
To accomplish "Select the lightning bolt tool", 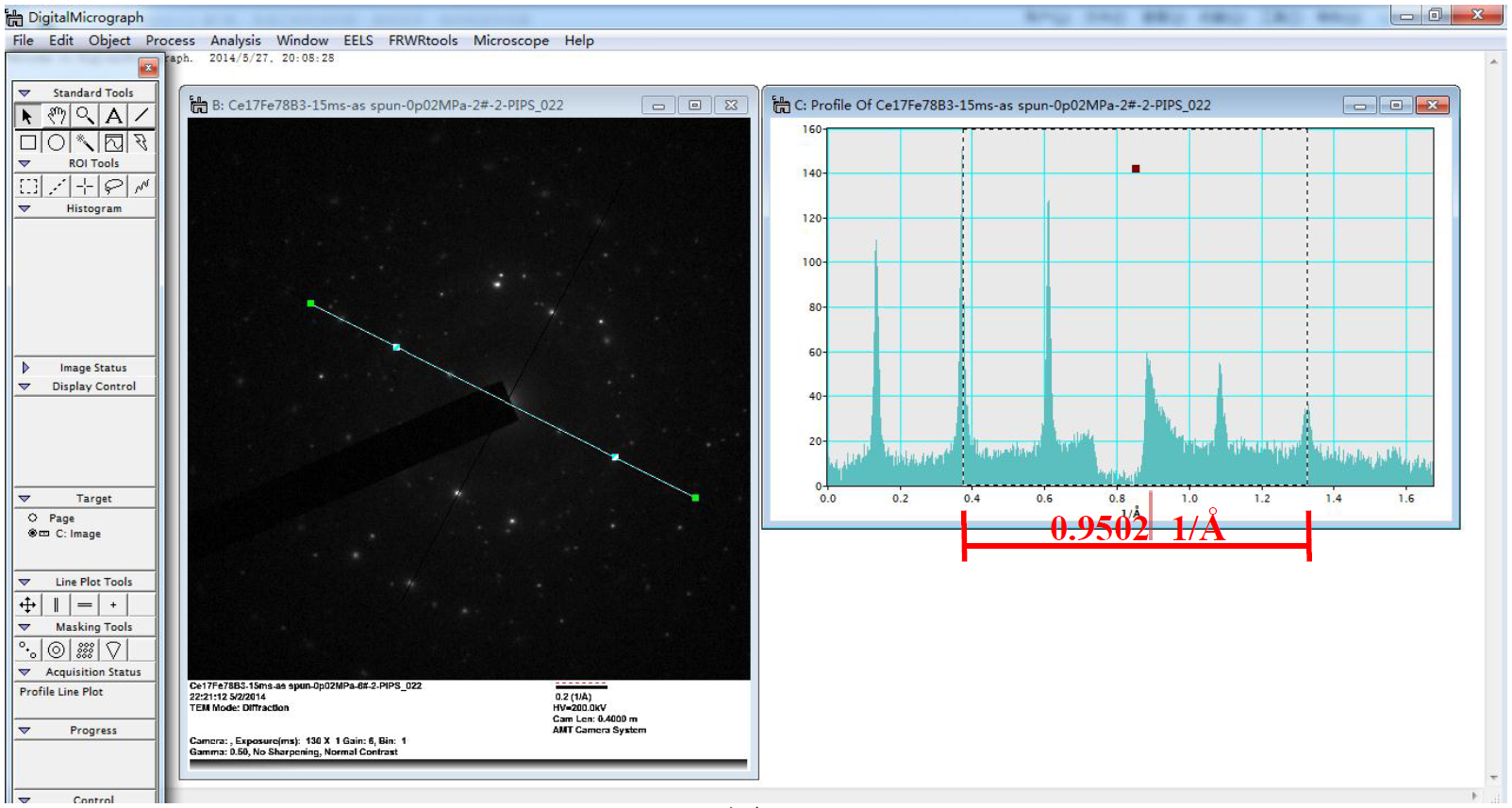I will tap(141, 142).
